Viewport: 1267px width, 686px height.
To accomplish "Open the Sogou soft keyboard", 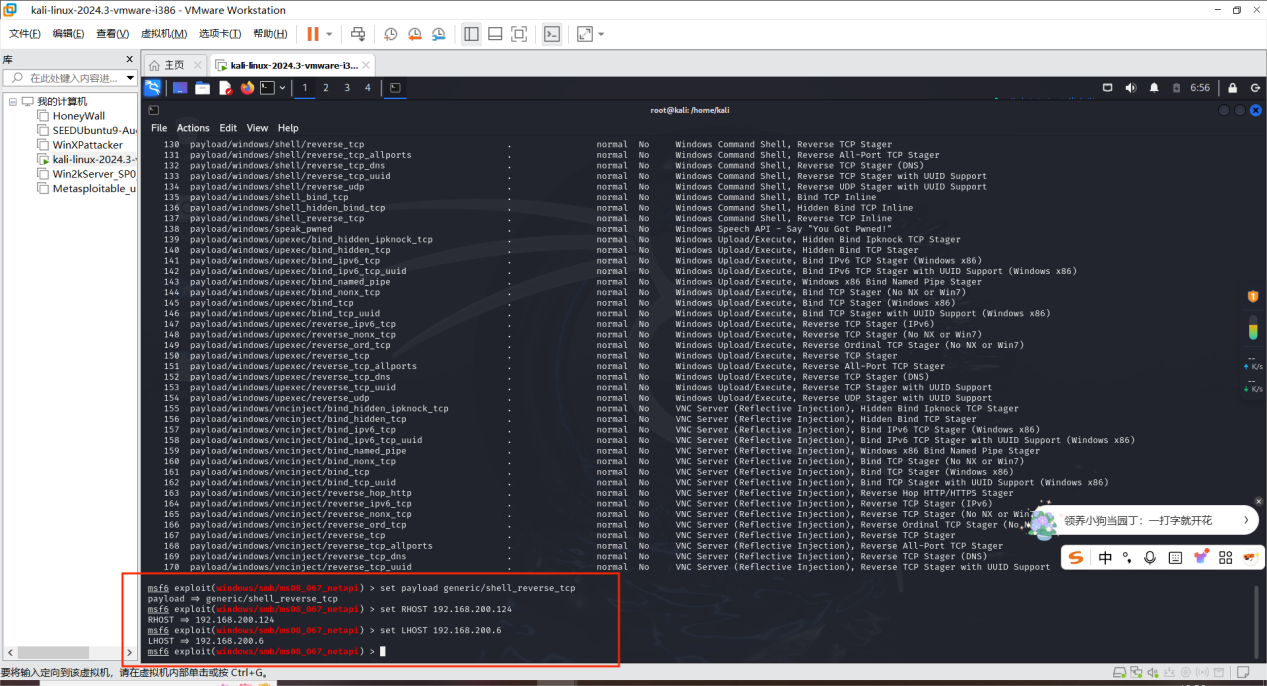I will pos(1175,557).
